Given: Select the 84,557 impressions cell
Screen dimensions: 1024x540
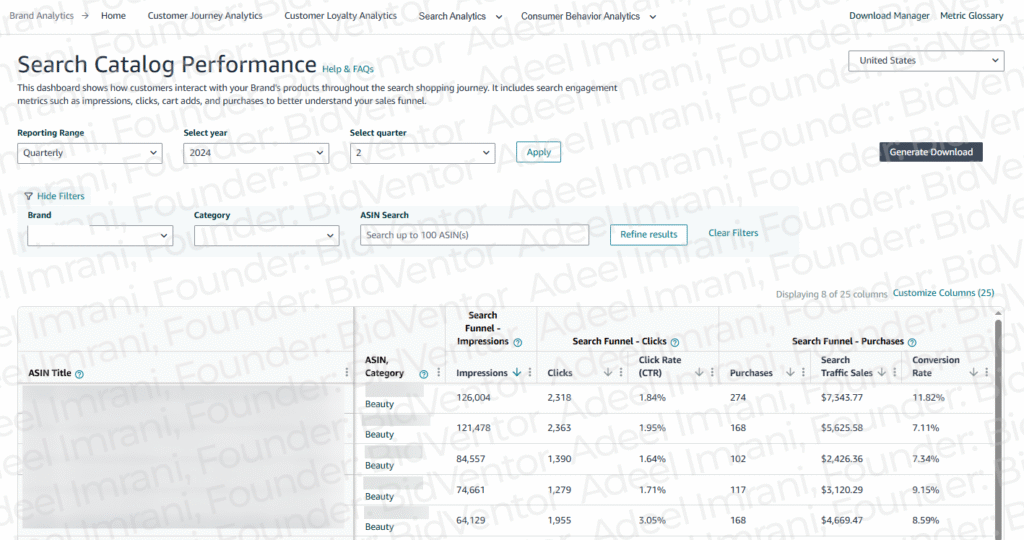Looking at the screenshot, I should coord(471,459).
